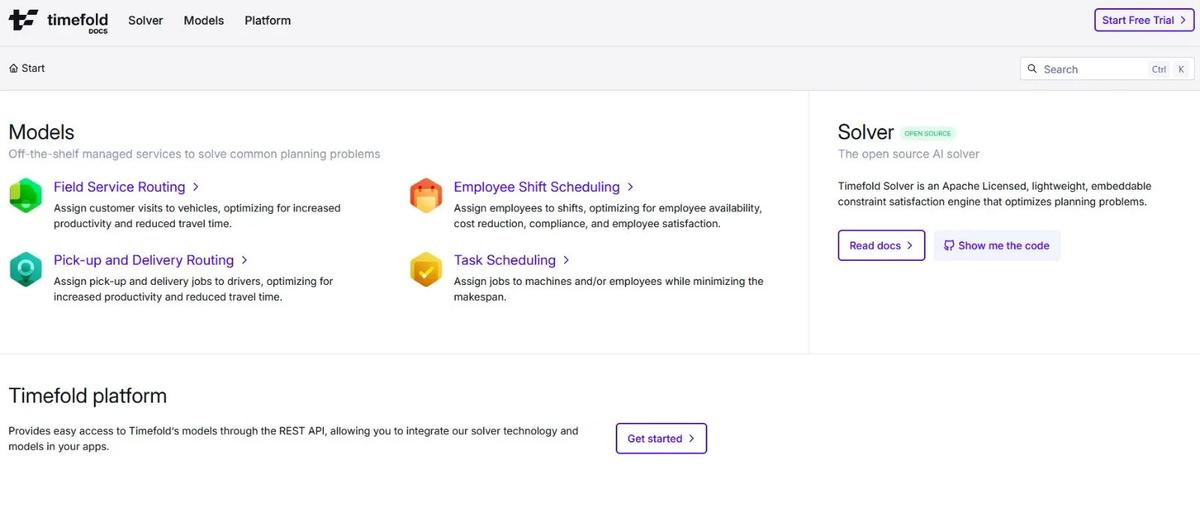This screenshot has height=527, width=1200.
Task: Click the Timefold logo icon
Action: point(23,19)
